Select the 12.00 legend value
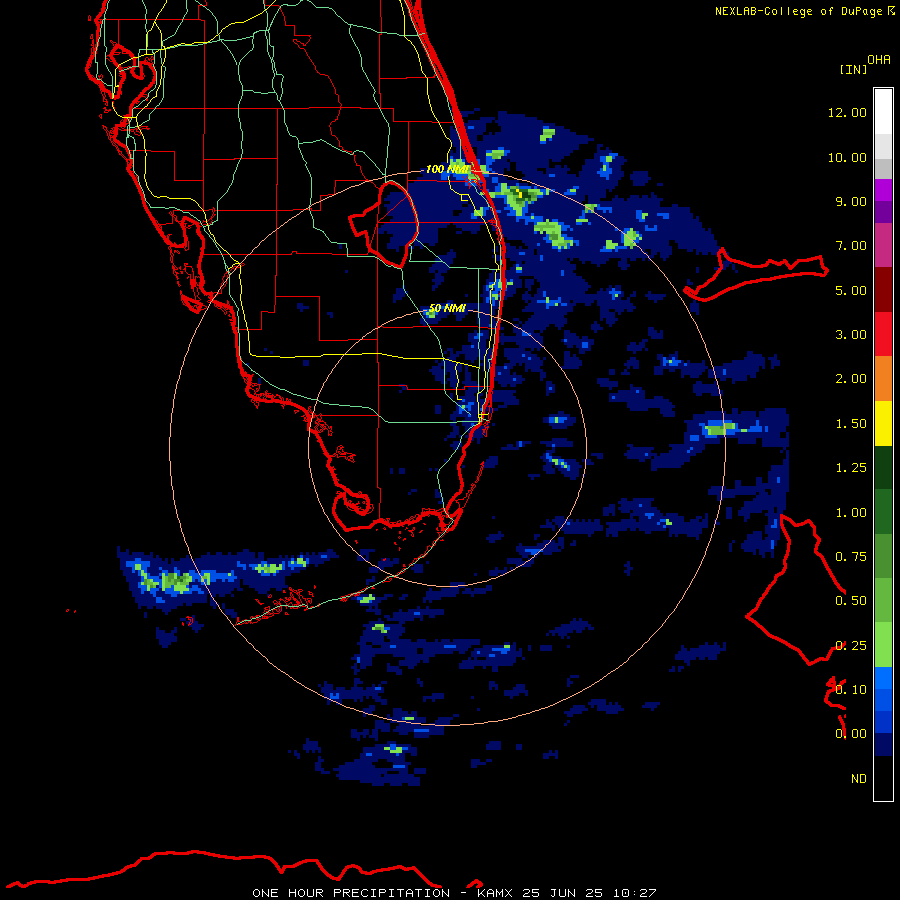The height and width of the screenshot is (900, 900). pos(847,112)
